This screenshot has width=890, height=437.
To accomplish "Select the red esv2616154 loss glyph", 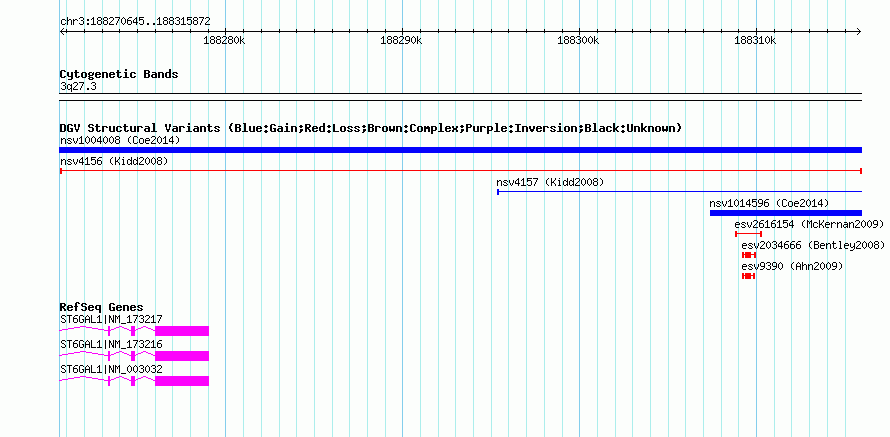I will [748, 234].
